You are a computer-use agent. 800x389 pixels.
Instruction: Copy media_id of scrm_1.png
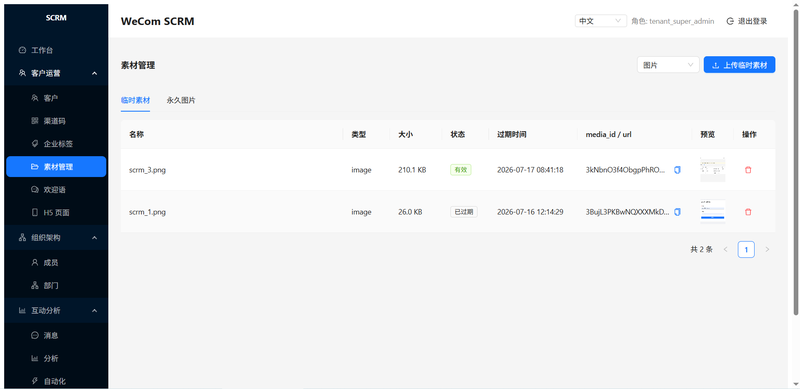point(678,212)
